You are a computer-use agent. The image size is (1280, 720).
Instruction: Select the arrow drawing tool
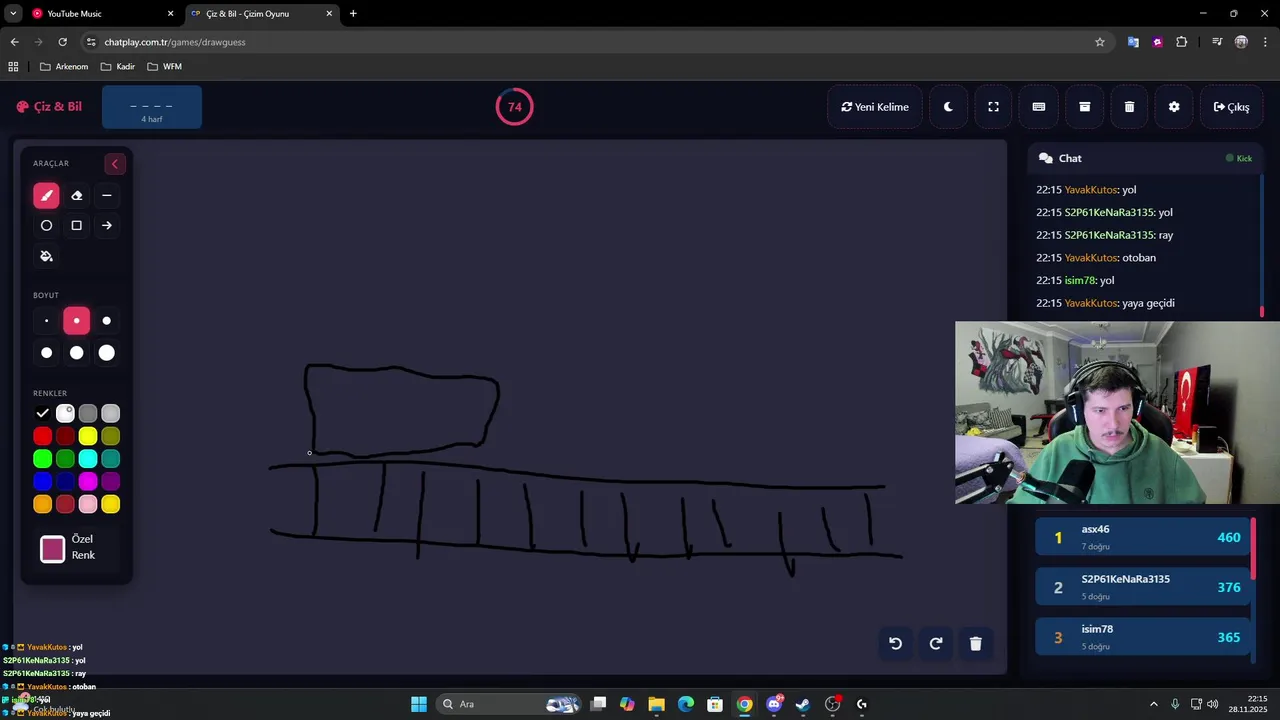pos(107,226)
